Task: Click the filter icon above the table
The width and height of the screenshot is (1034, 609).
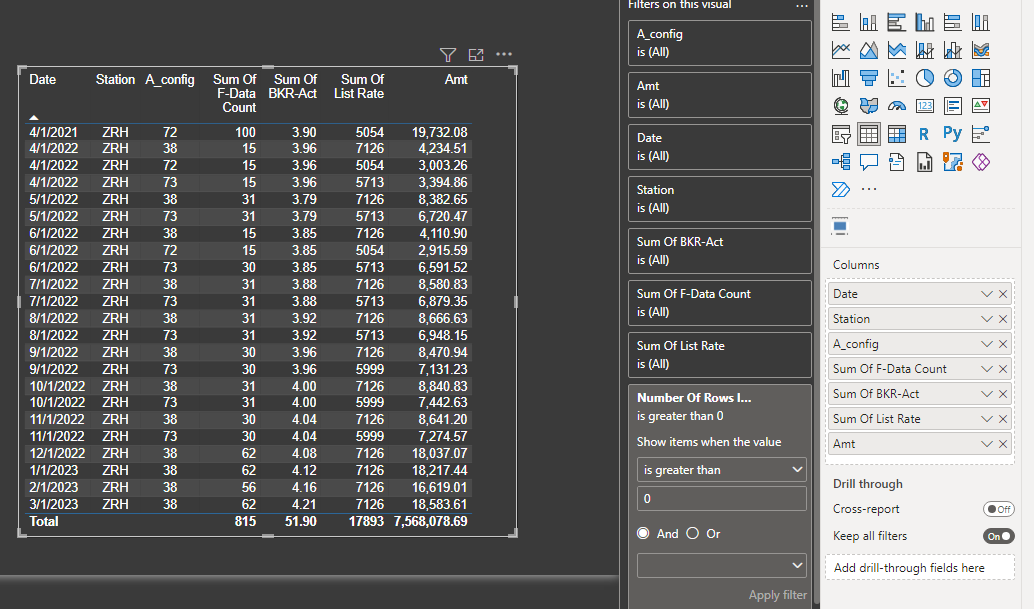Action: tap(448, 55)
